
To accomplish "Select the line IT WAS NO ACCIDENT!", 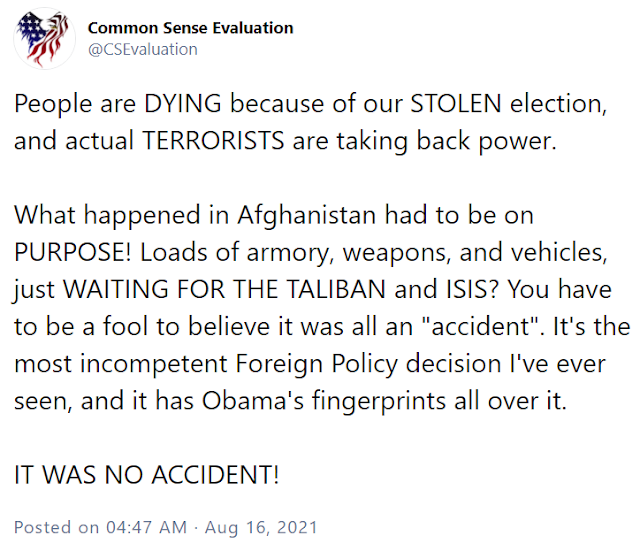I will click(x=147, y=475).
